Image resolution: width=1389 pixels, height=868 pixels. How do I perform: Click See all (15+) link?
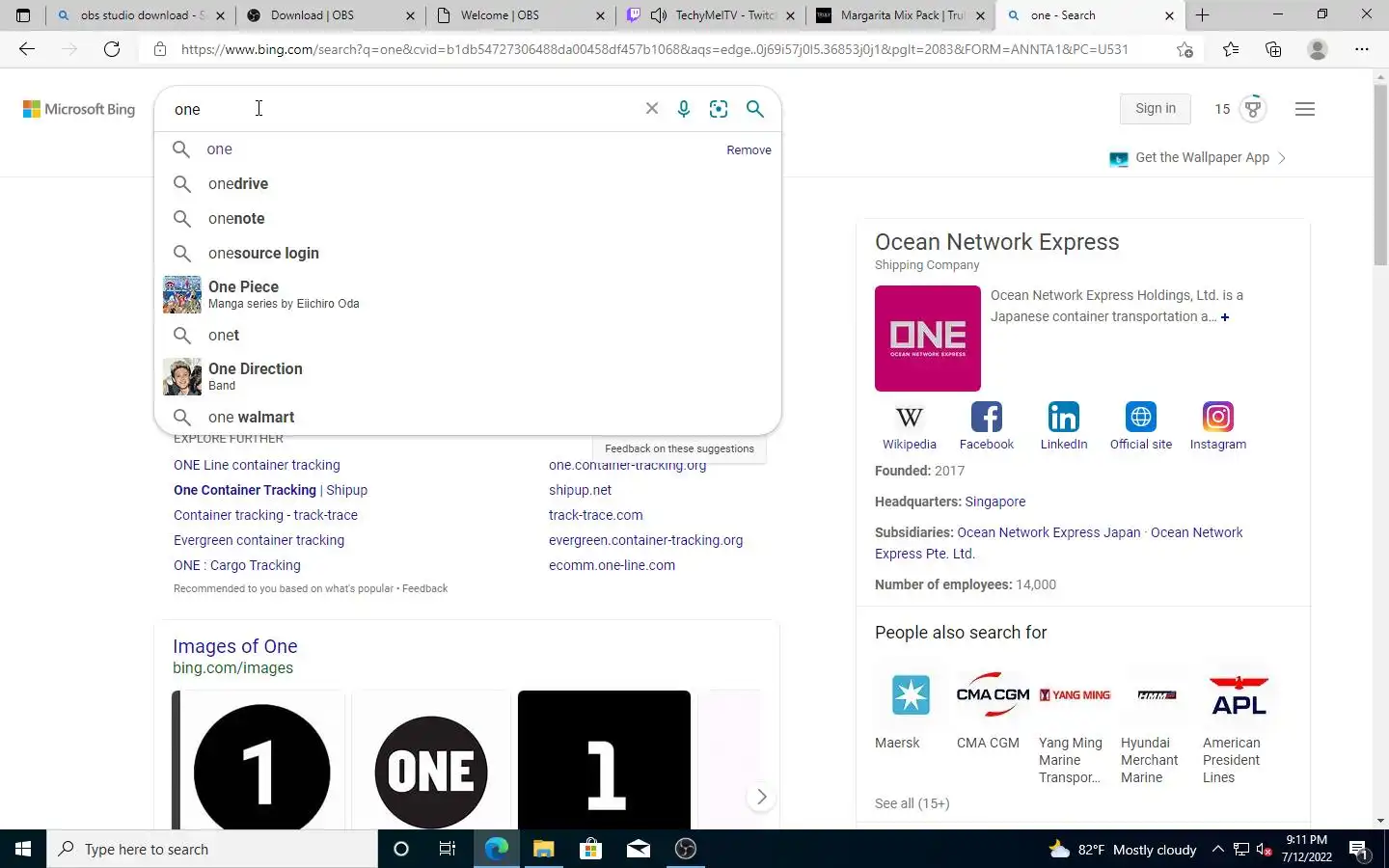click(912, 803)
